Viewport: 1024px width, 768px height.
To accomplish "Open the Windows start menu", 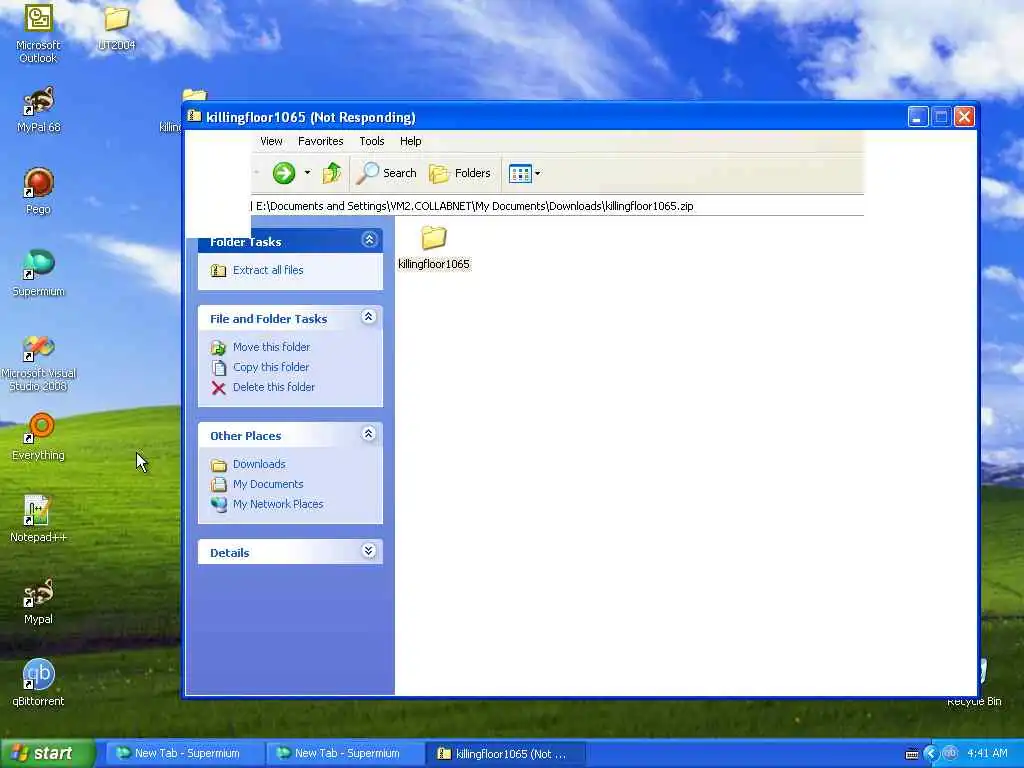I will pos(47,754).
